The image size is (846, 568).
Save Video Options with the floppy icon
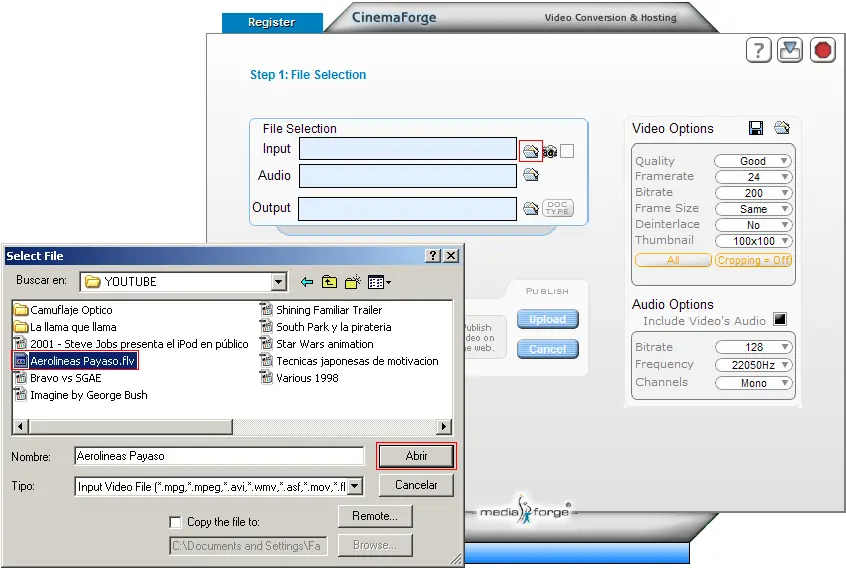pyautogui.click(x=756, y=128)
